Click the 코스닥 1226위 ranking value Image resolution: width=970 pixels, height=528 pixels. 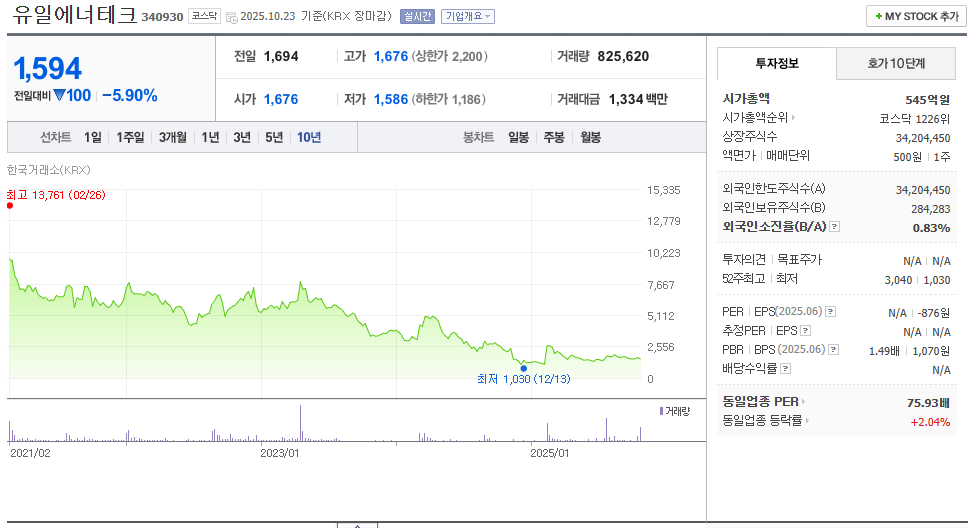coord(914,119)
